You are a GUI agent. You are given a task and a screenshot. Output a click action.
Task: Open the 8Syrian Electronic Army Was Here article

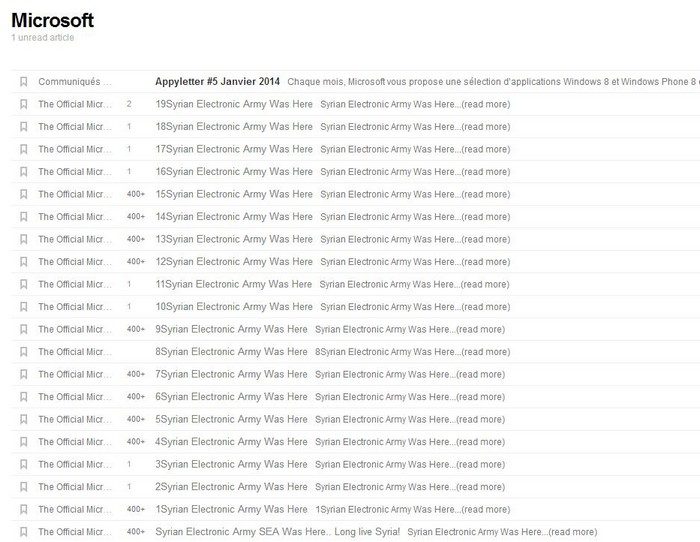click(231, 352)
